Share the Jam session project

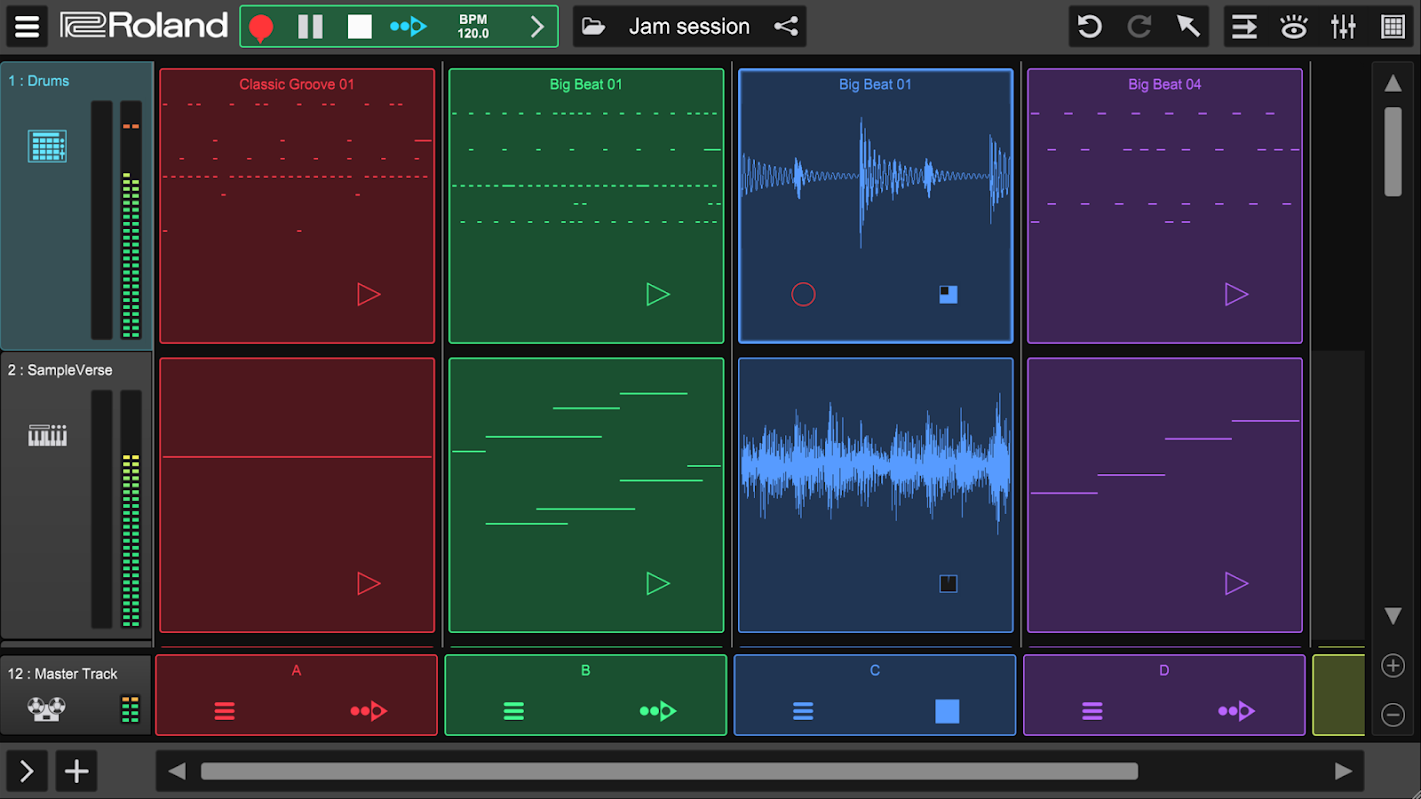click(x=786, y=27)
